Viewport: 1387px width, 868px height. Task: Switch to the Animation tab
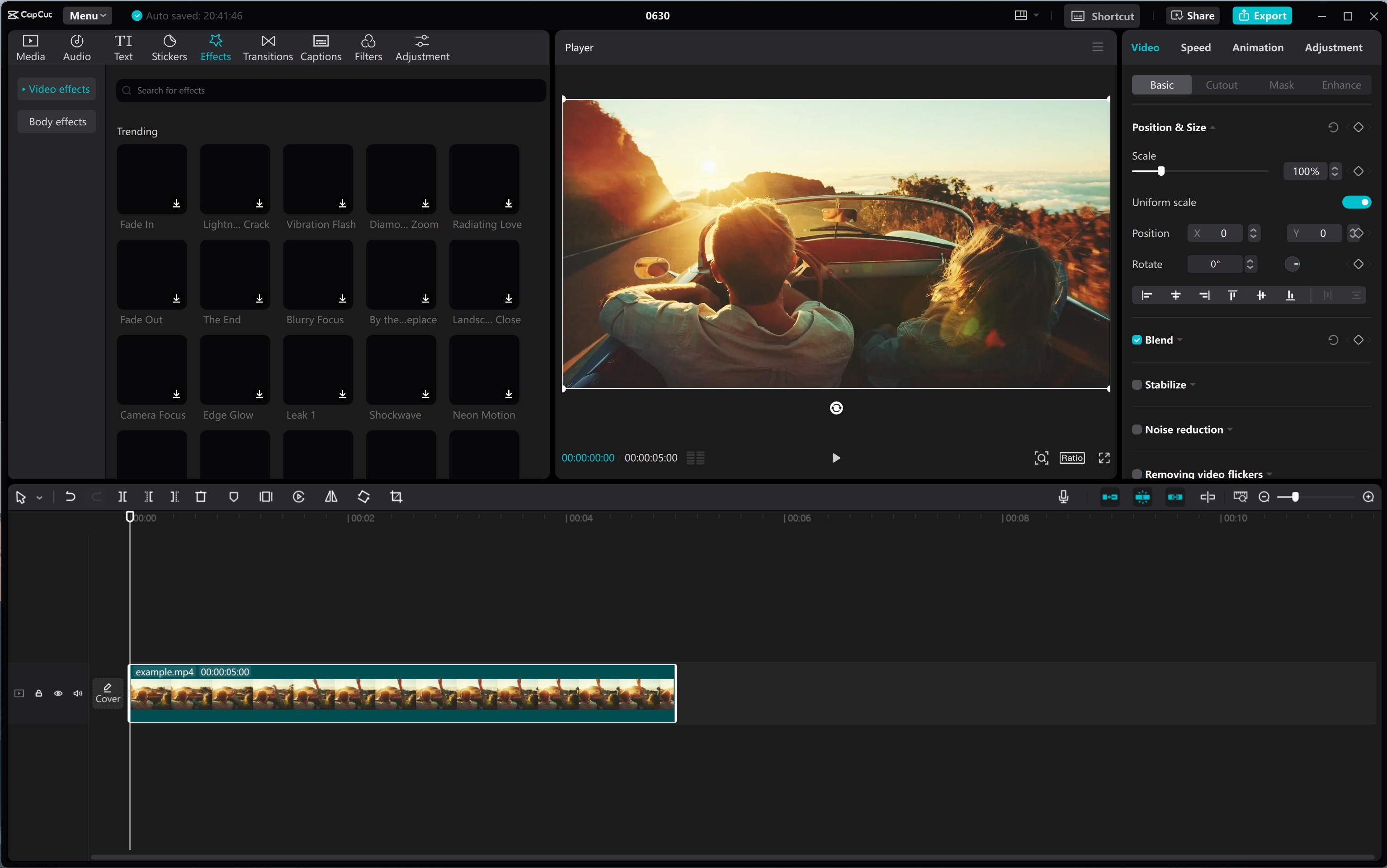(x=1257, y=47)
